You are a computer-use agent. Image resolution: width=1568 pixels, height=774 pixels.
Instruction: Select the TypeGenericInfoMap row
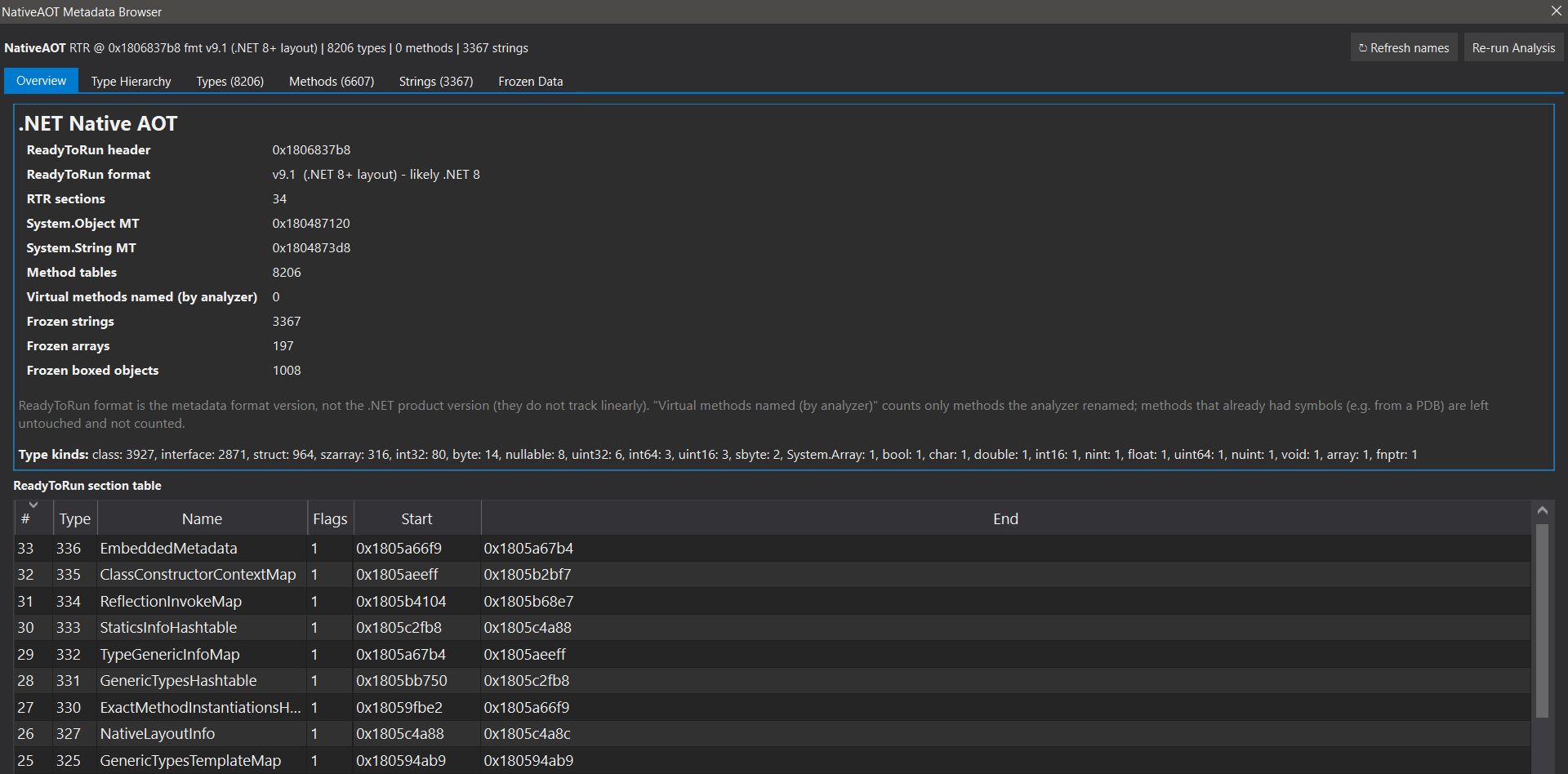(x=773, y=654)
